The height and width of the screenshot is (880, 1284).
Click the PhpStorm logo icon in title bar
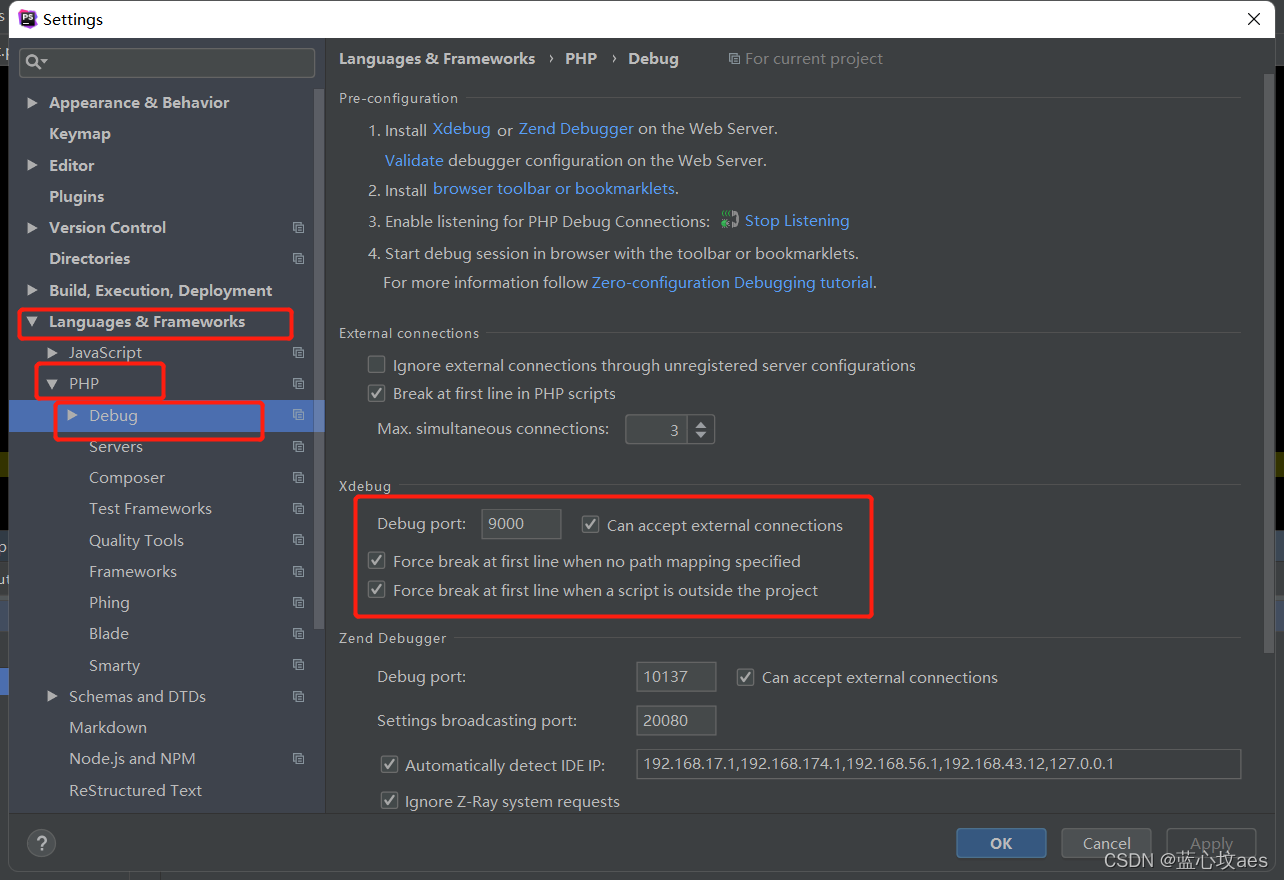pyautogui.click(x=28, y=19)
